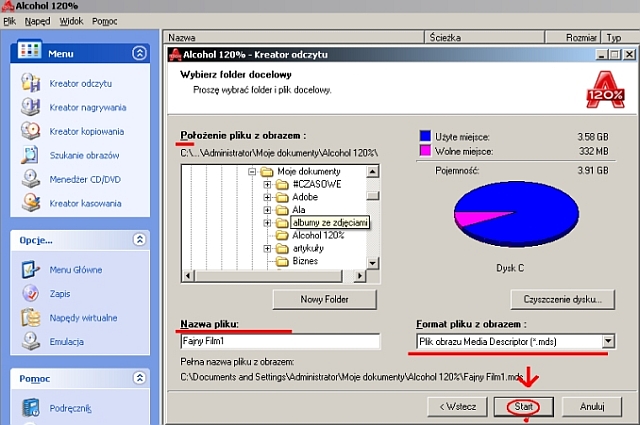This screenshot has width=640, height=425.
Task: Select the albumy ze zdjęciami folder
Action: 330,223
